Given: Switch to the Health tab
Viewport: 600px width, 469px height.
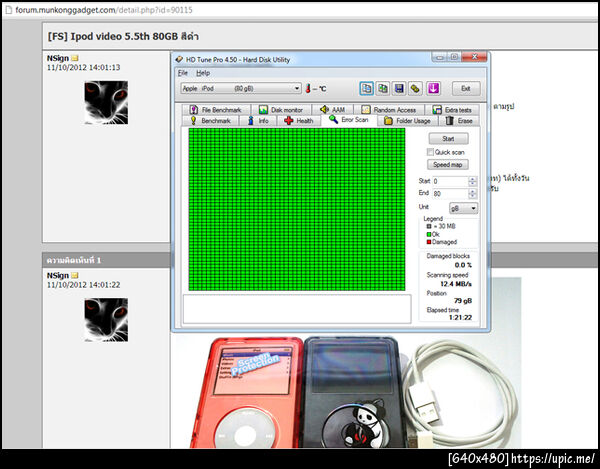Looking at the screenshot, I should point(299,121).
